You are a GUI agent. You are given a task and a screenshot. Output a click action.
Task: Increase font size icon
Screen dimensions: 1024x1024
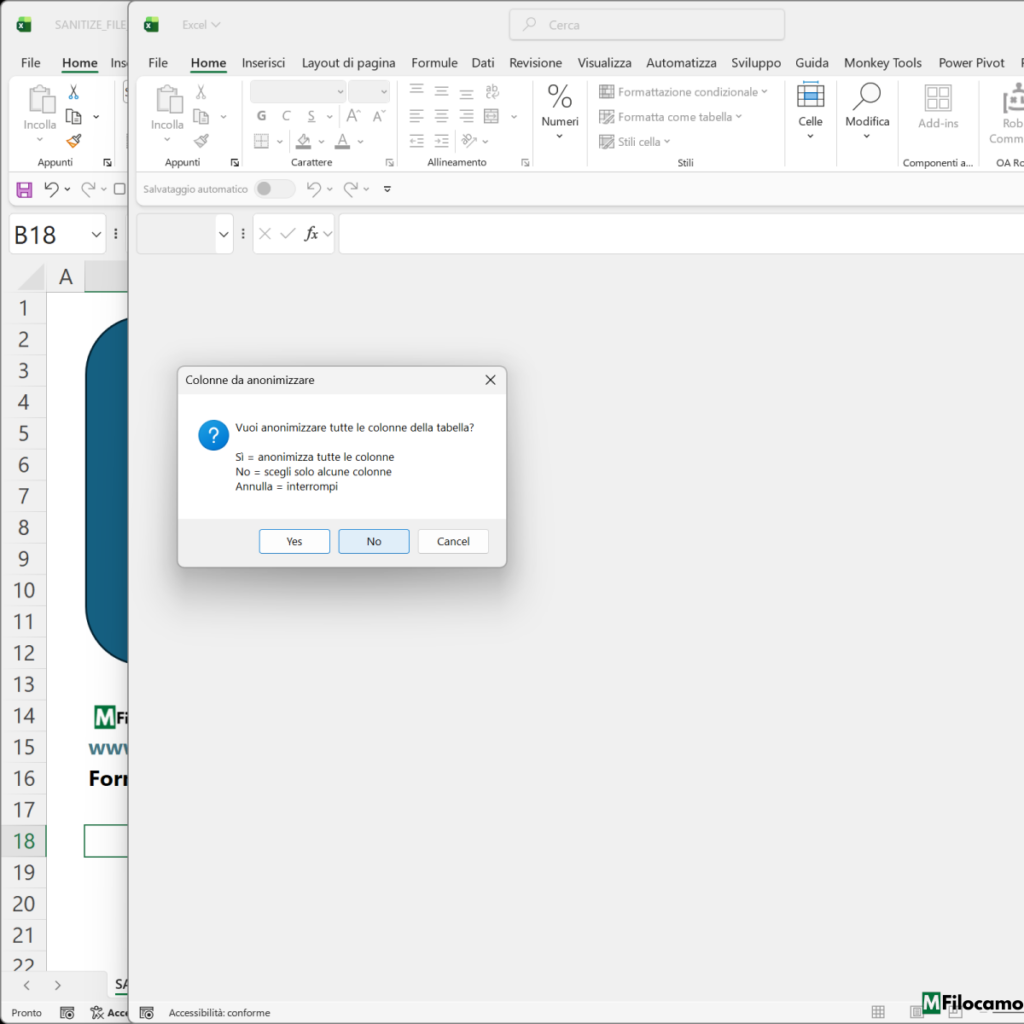(353, 116)
